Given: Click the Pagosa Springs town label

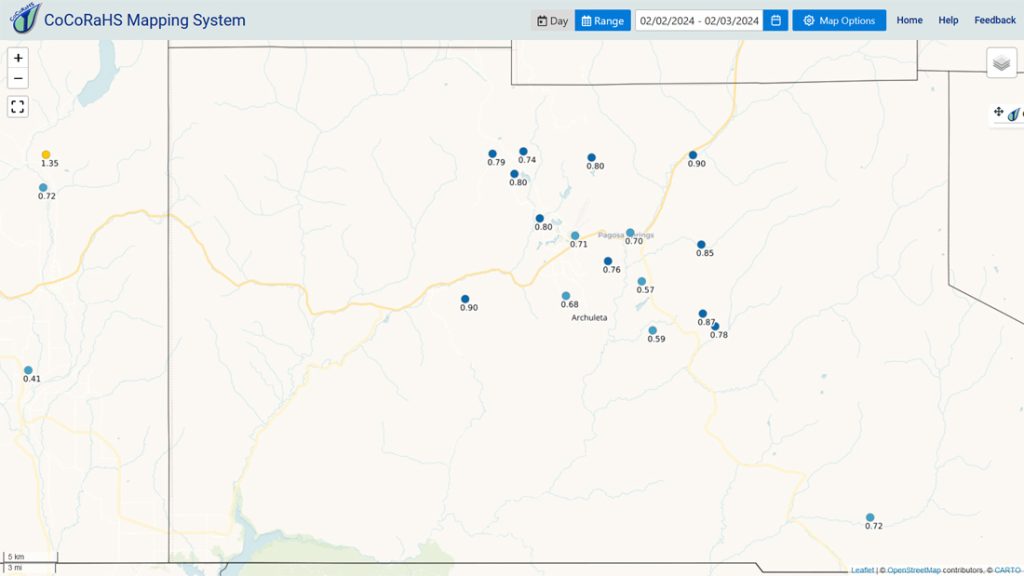Looking at the screenshot, I should [626, 235].
